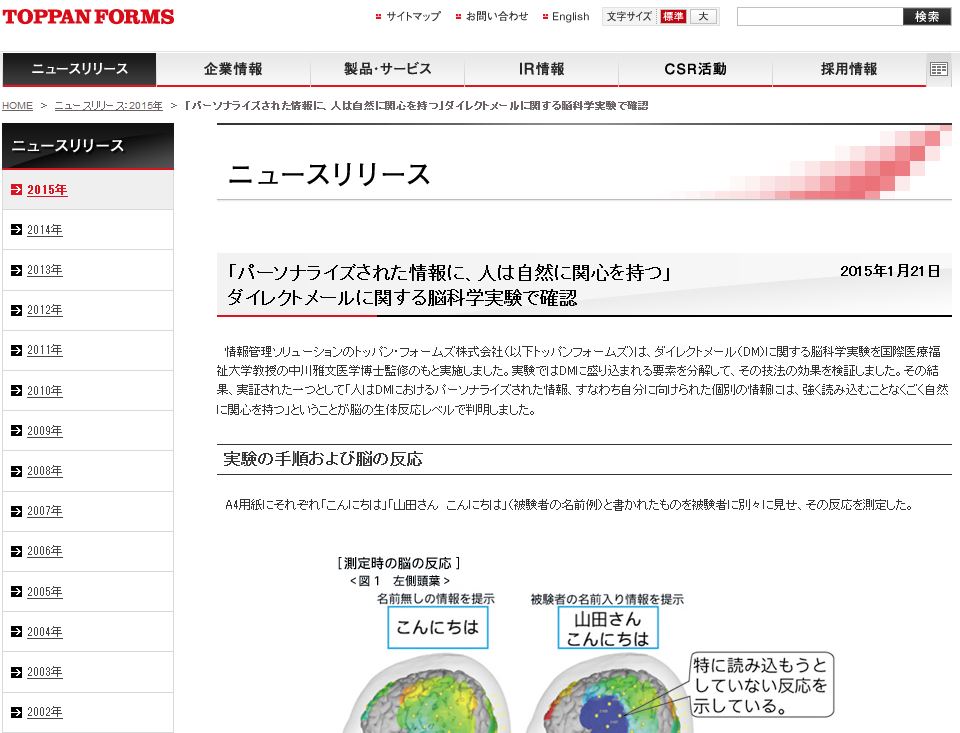This screenshot has width=960, height=733.
Task: Focus the site search input field
Action: tap(820, 17)
